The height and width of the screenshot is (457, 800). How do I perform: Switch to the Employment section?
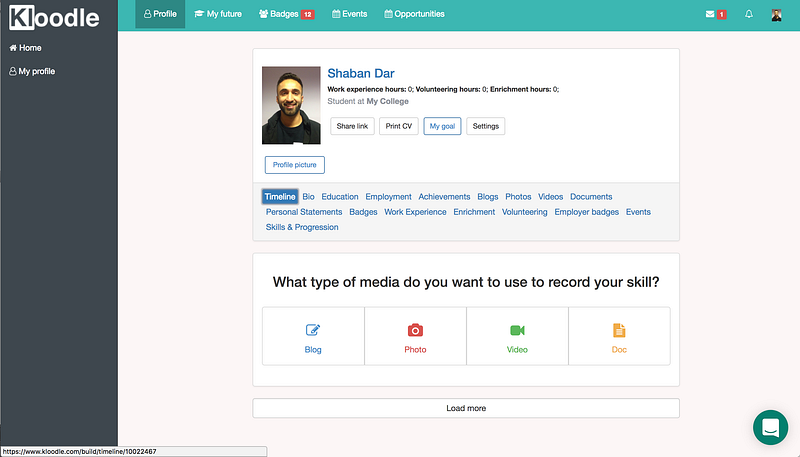click(388, 197)
